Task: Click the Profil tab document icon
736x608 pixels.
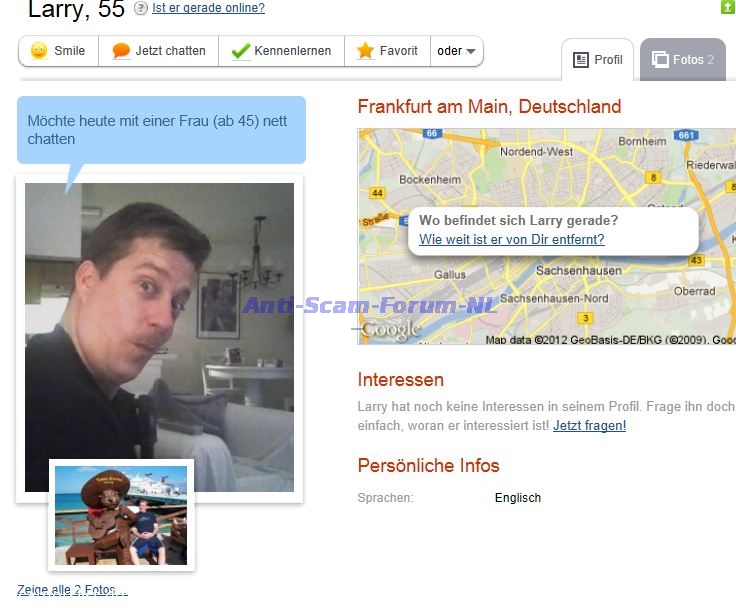Action: coord(580,60)
